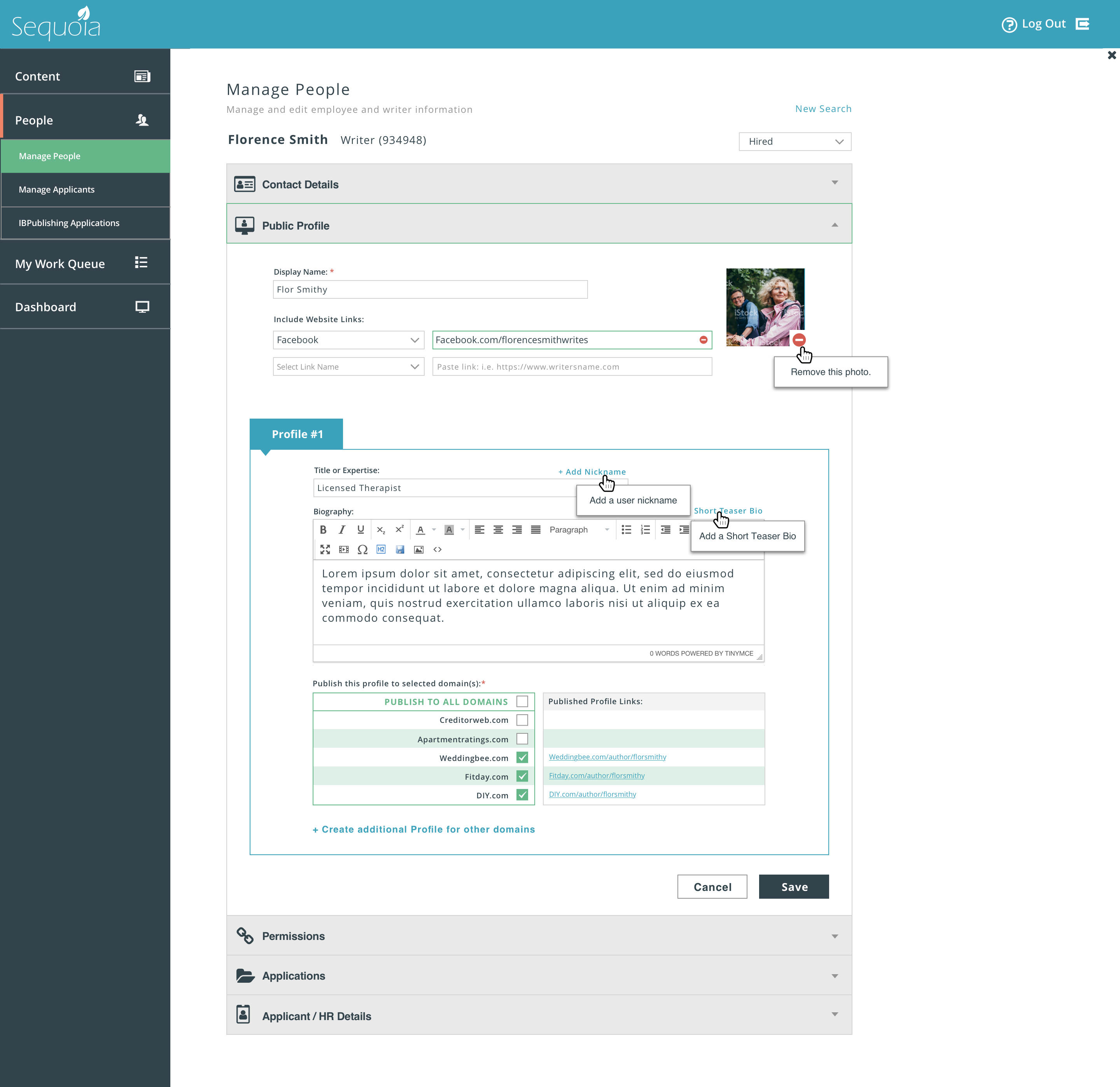
Task: Toggle bold formatting in the biography editor
Action: (x=323, y=529)
